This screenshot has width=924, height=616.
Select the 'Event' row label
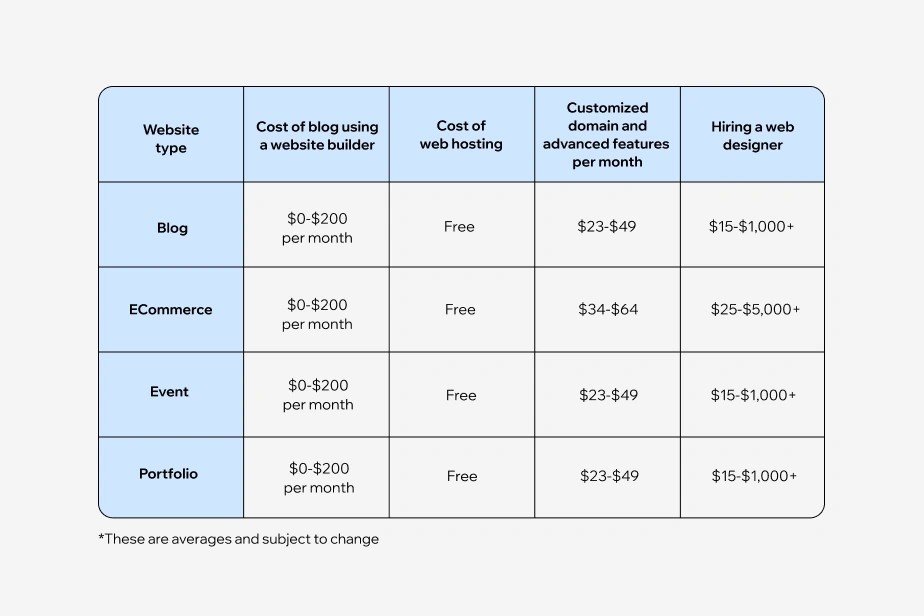point(169,392)
